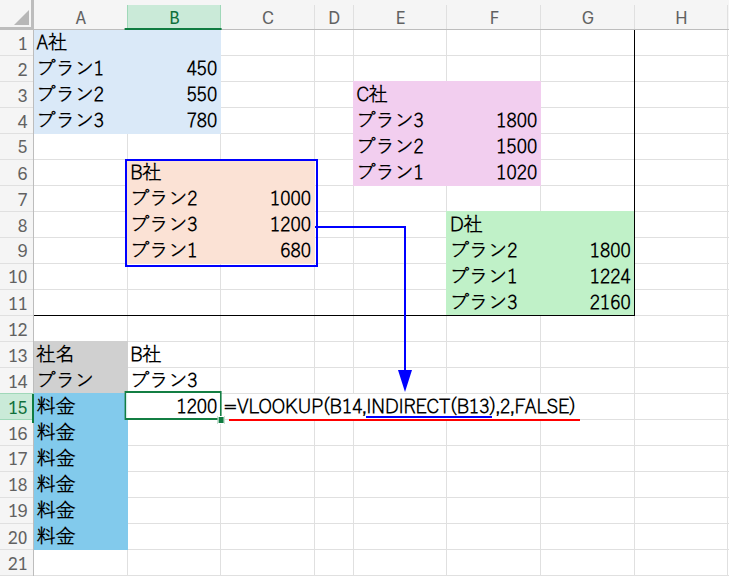Click the プラン label in row 14
This screenshot has width=729, height=576.
[x=80, y=381]
